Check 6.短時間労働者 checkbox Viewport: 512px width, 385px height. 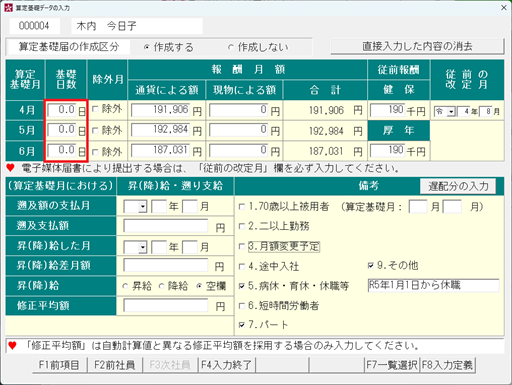point(242,306)
